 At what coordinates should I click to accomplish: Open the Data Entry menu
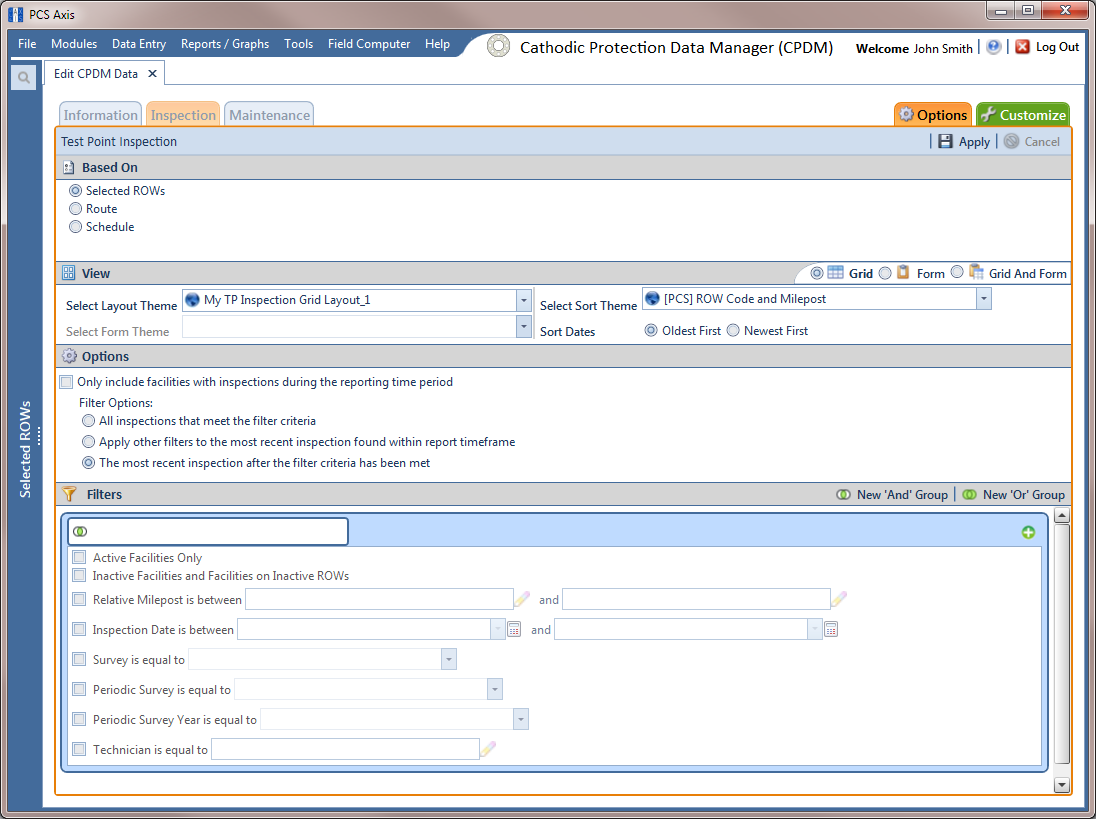(139, 43)
